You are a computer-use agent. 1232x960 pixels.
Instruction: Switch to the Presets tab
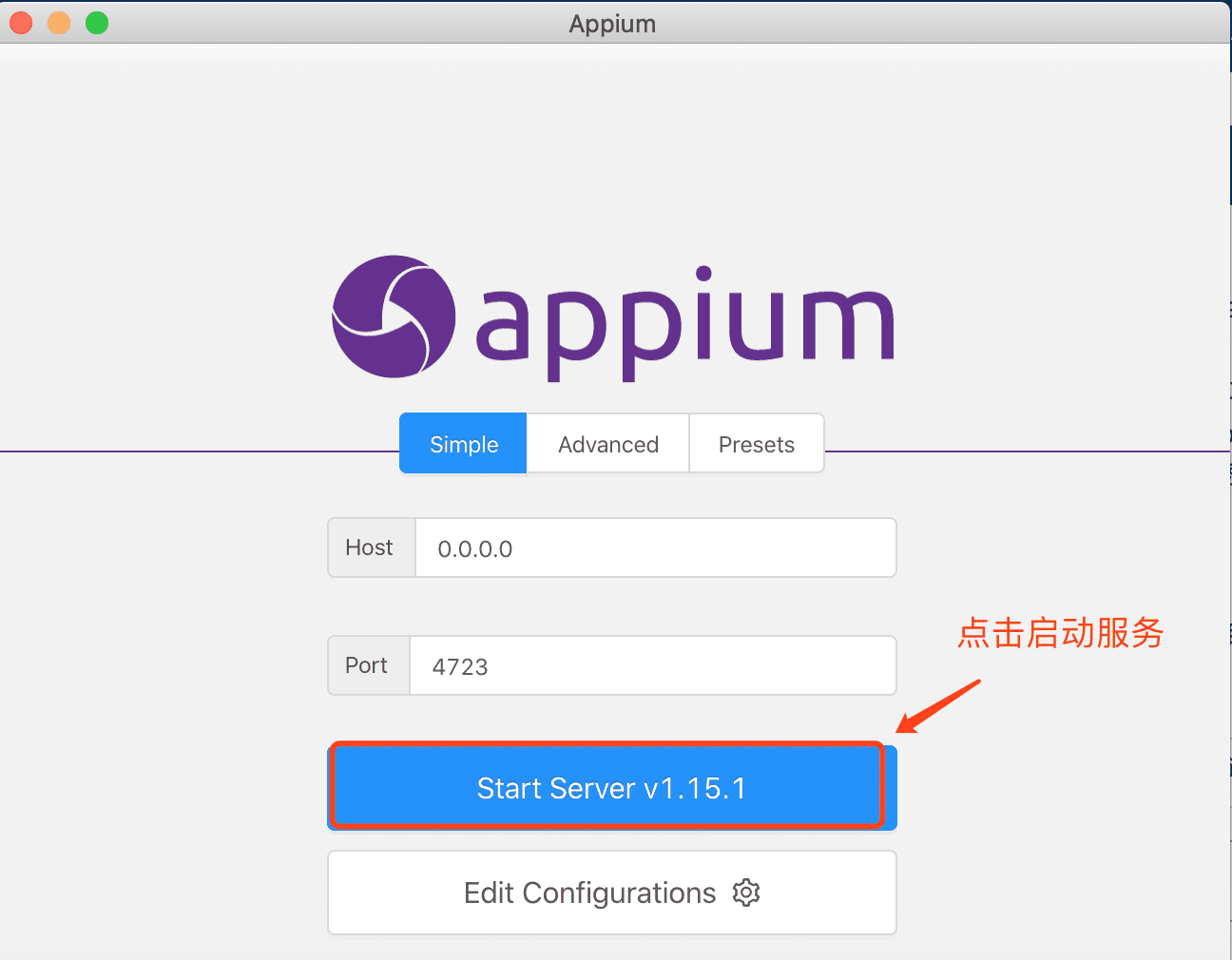tap(756, 443)
